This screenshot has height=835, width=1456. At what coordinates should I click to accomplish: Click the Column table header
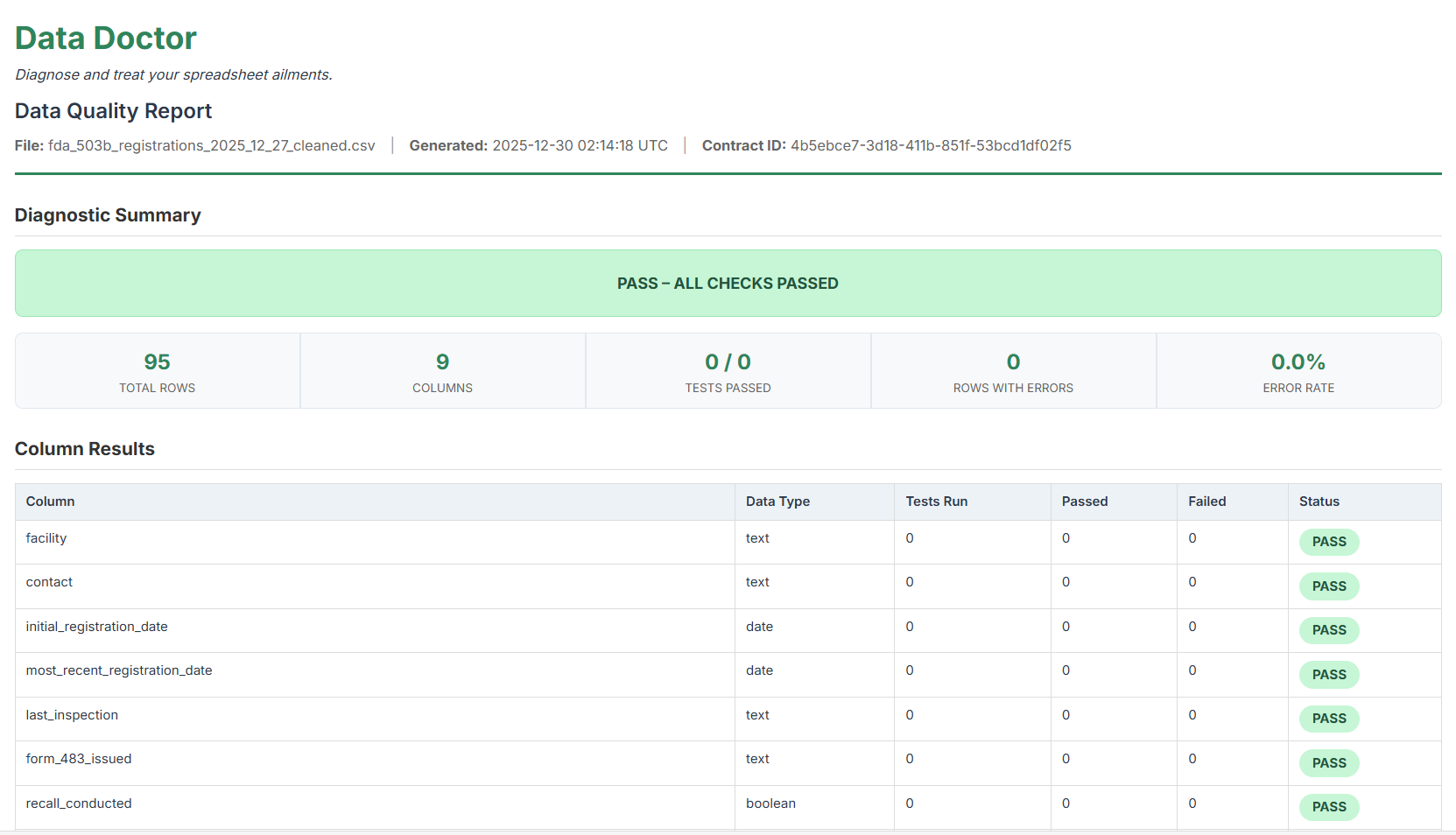50,502
